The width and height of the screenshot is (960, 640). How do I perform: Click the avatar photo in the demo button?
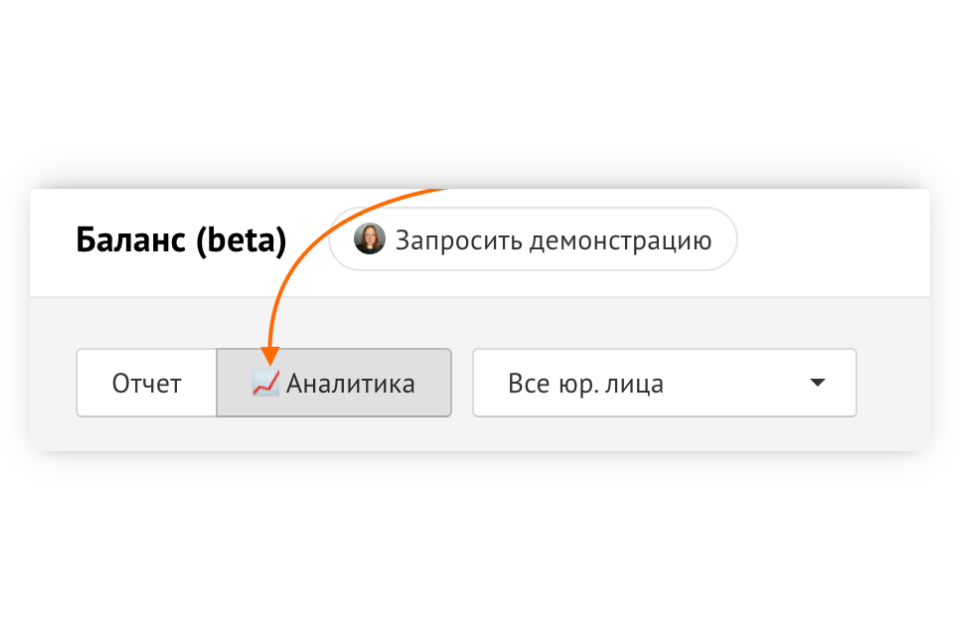[370, 239]
